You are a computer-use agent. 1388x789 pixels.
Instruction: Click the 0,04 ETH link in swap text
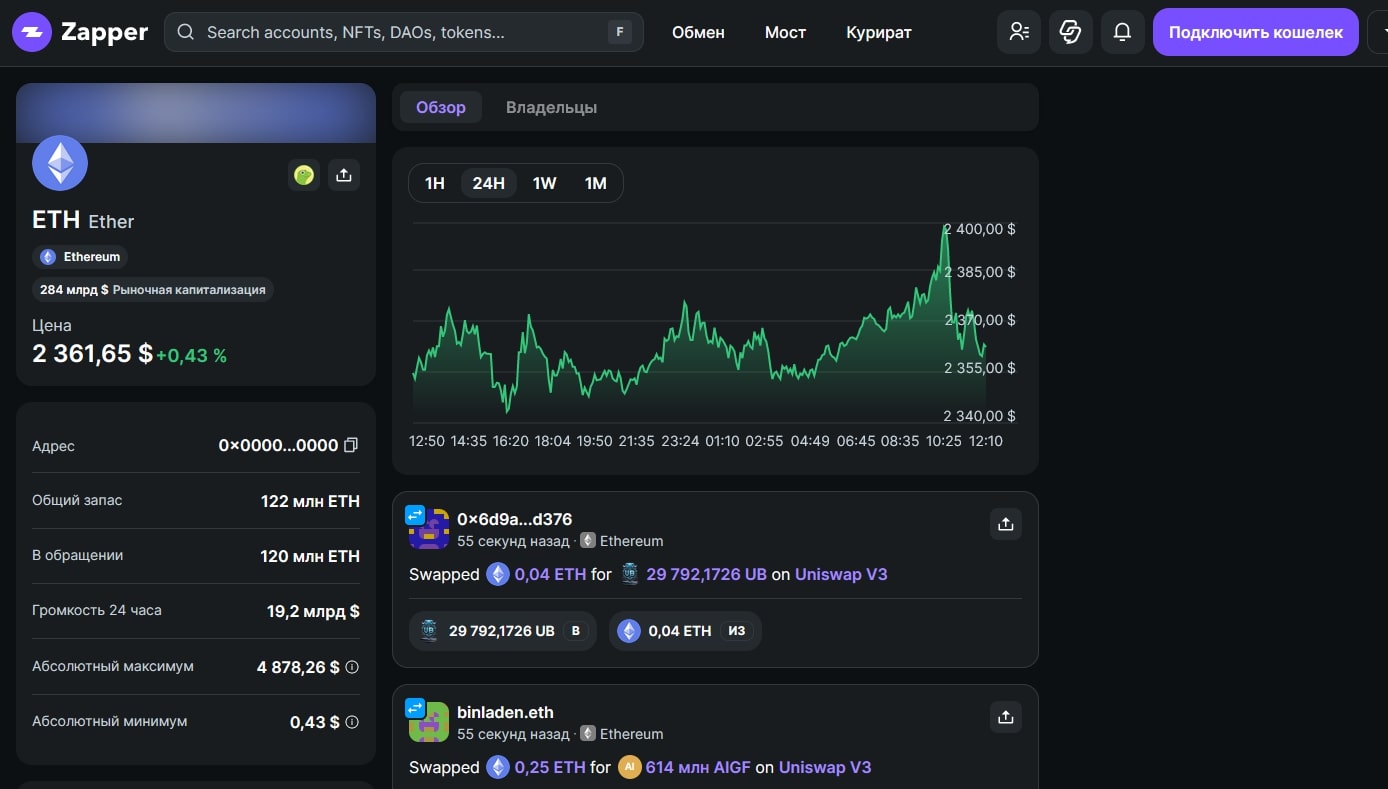[550, 574]
